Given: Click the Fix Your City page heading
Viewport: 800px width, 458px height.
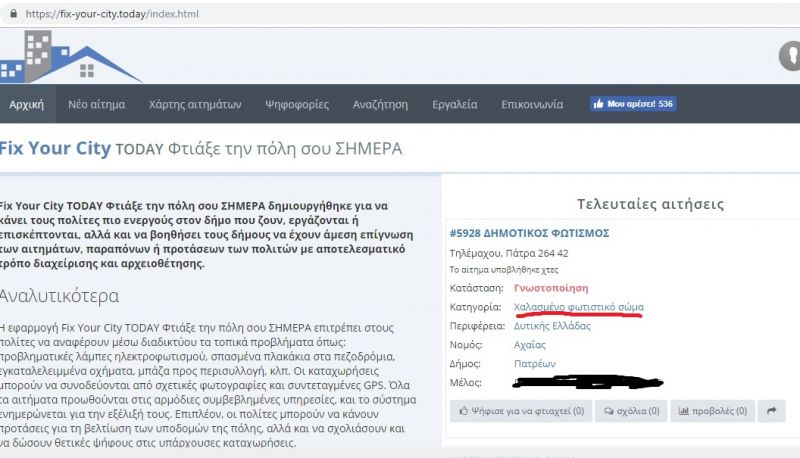Looking at the screenshot, I should point(201,148).
